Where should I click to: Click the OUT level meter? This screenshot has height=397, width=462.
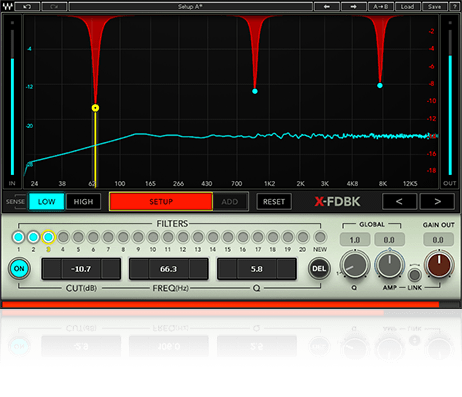pyautogui.click(x=450, y=103)
